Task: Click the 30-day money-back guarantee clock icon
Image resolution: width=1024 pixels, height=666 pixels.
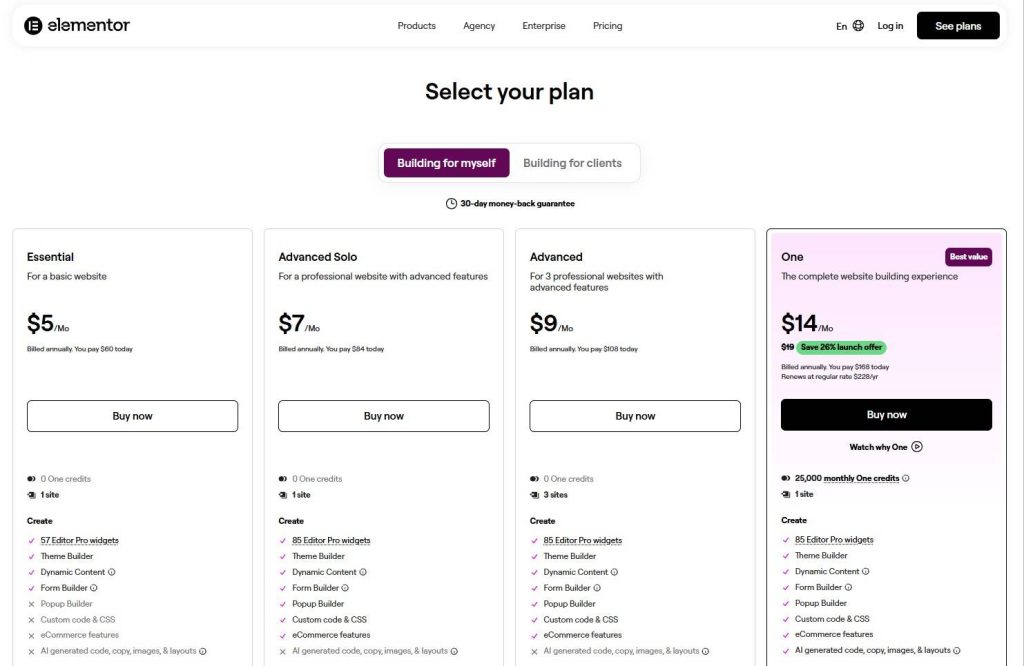Action: click(x=452, y=202)
